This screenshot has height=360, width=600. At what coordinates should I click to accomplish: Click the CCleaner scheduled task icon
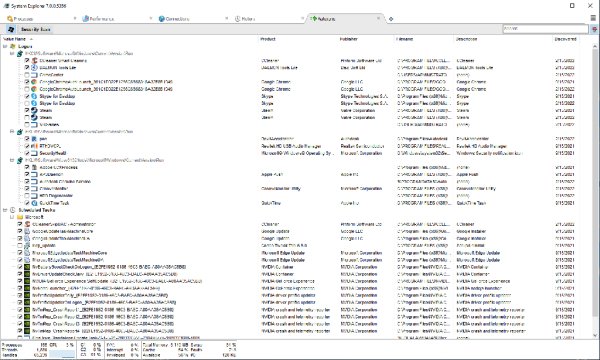click(27, 224)
